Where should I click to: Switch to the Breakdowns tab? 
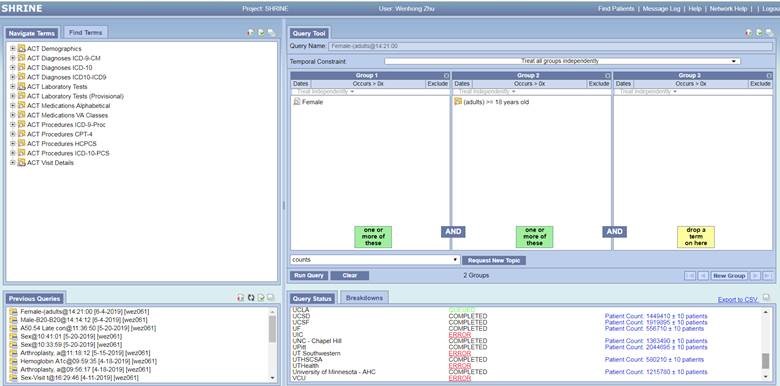tap(364, 298)
